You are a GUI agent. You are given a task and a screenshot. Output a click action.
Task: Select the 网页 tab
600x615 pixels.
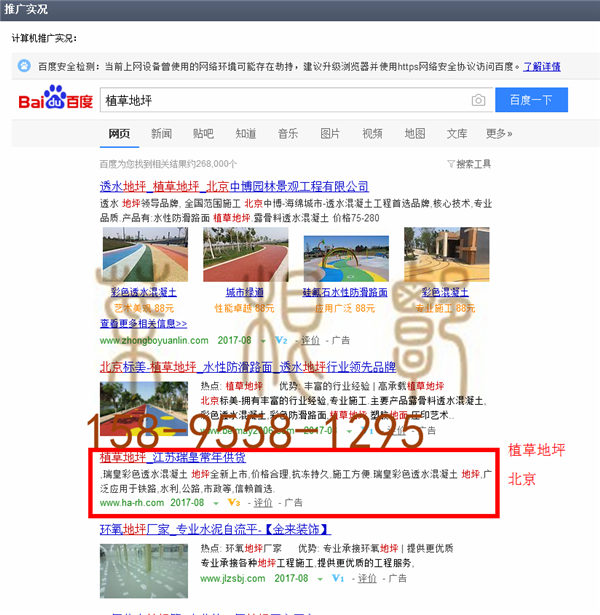point(119,134)
